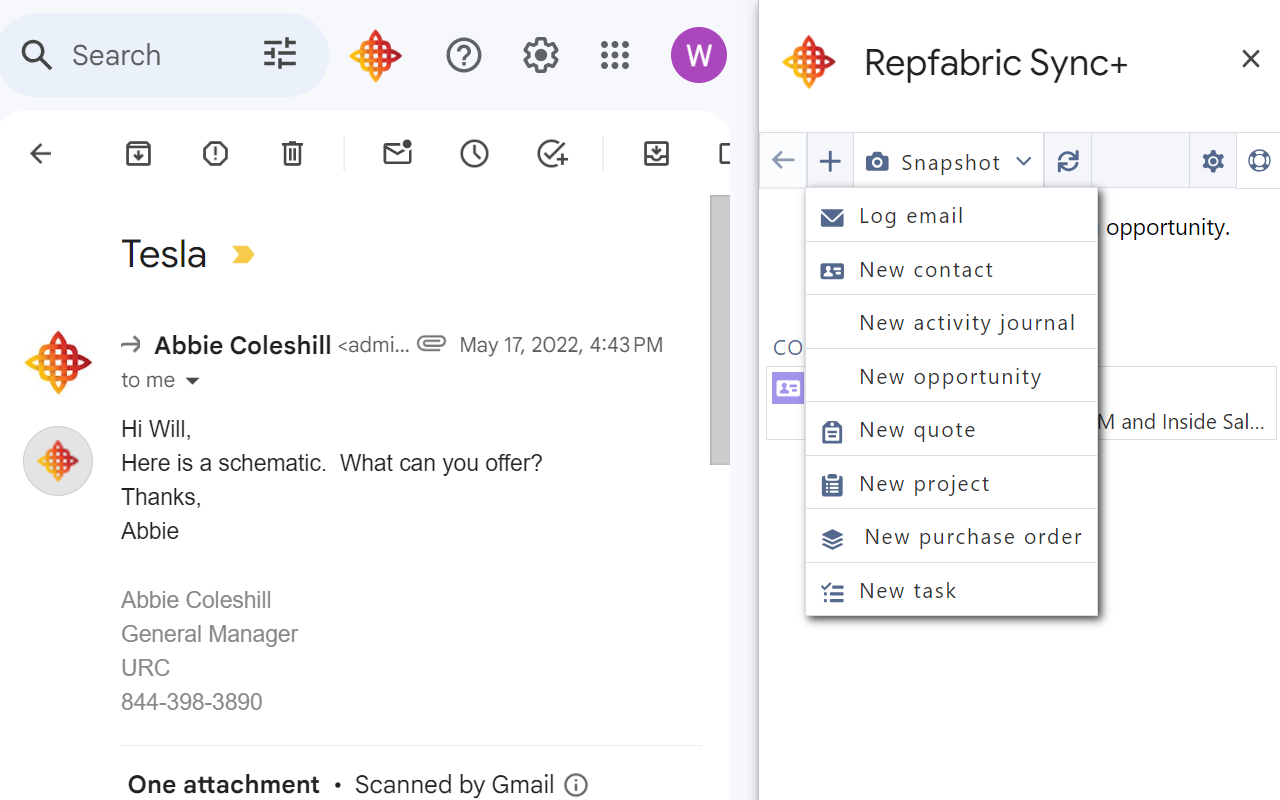Choose New purchase order
This screenshot has width=1280, height=800.
coord(952,537)
